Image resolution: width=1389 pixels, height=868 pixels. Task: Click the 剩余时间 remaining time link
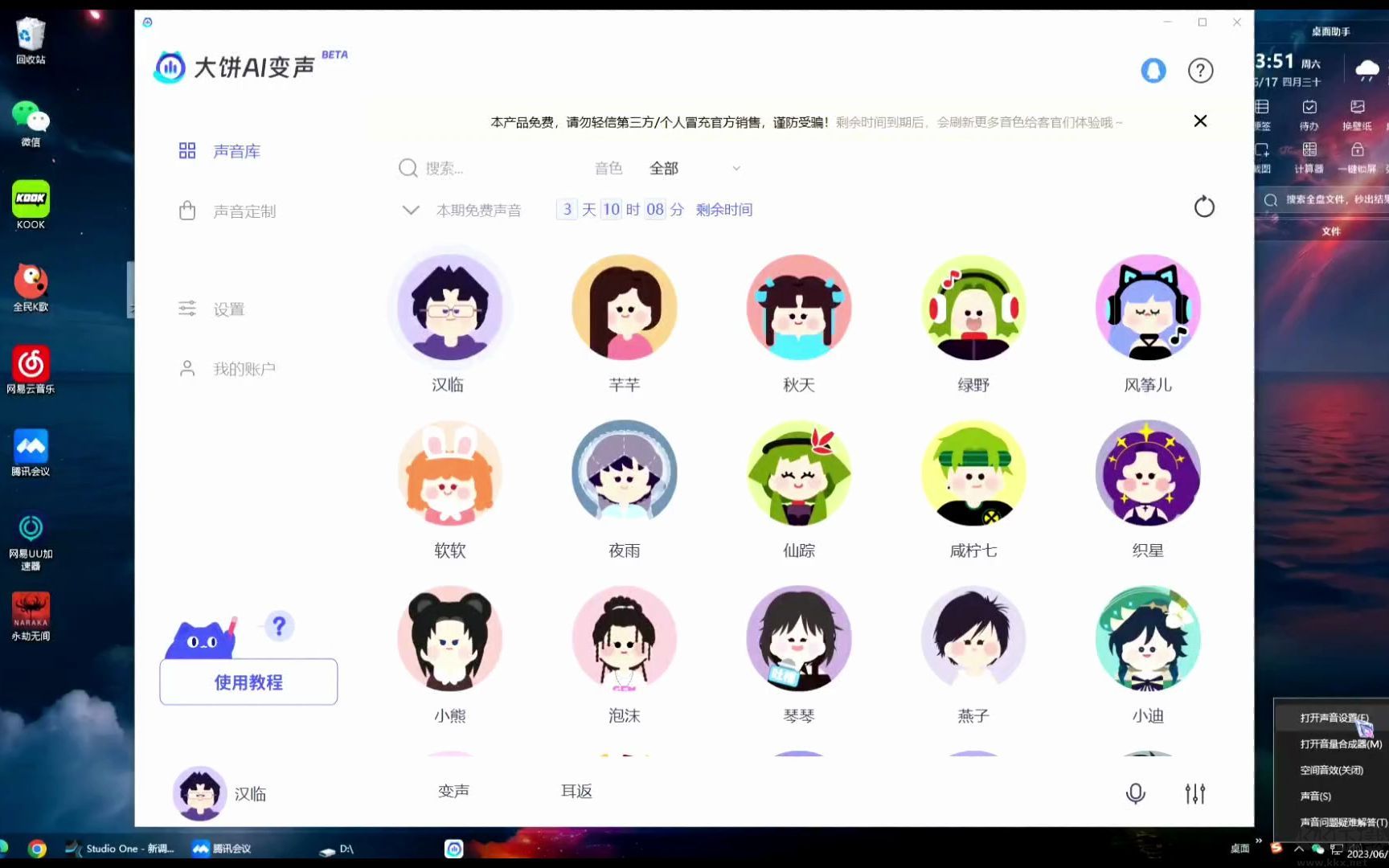[x=723, y=209]
